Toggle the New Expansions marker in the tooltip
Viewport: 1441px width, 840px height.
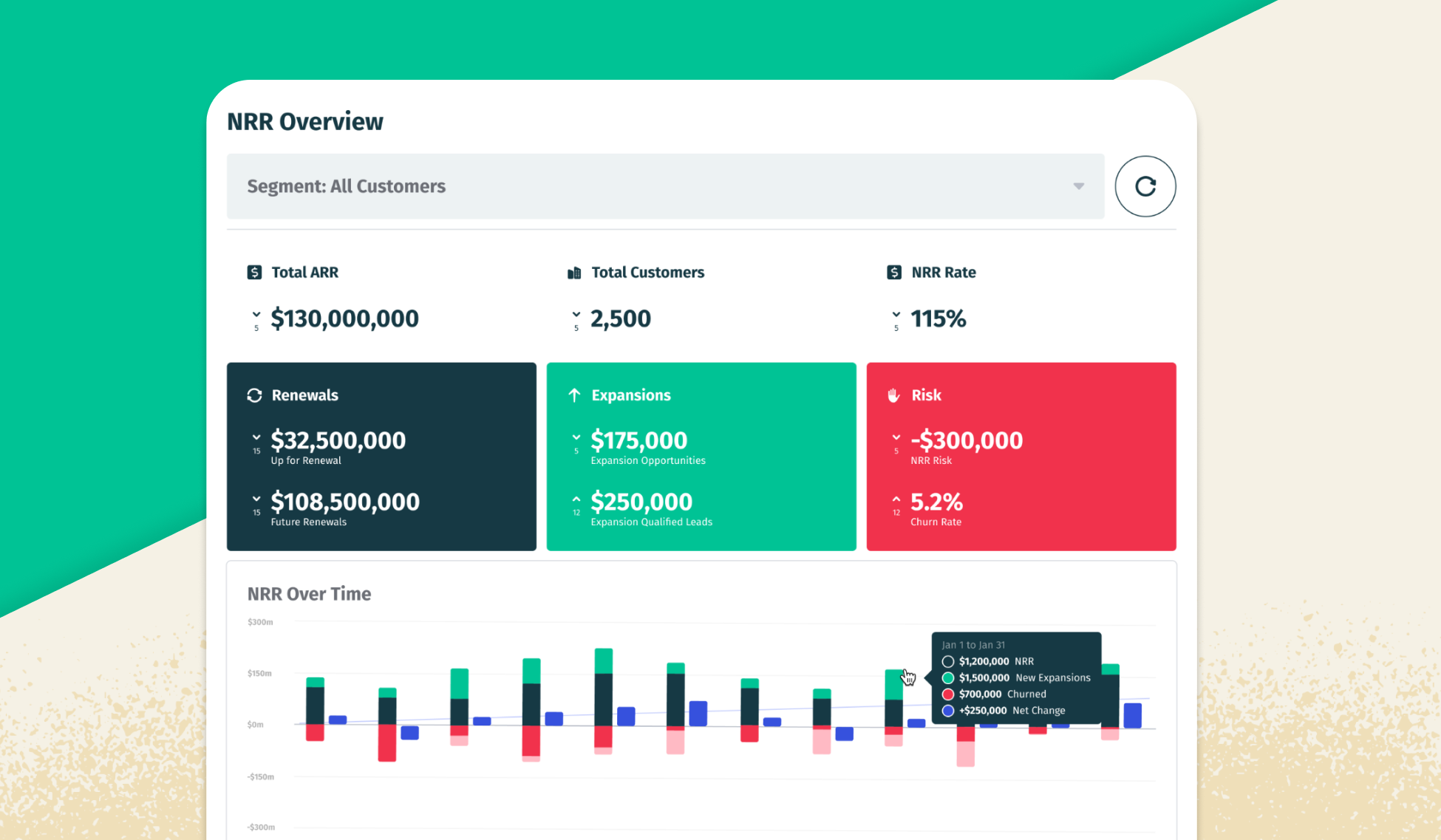pyautogui.click(x=947, y=677)
